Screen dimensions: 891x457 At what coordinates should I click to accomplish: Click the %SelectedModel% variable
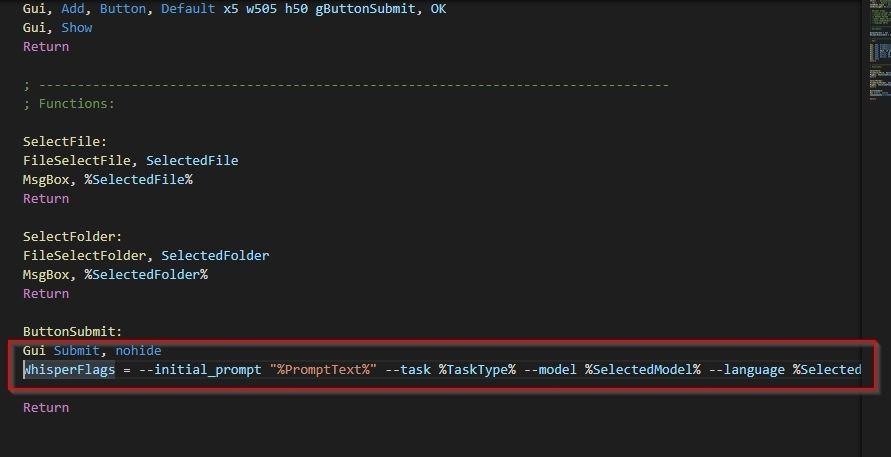(x=643, y=369)
